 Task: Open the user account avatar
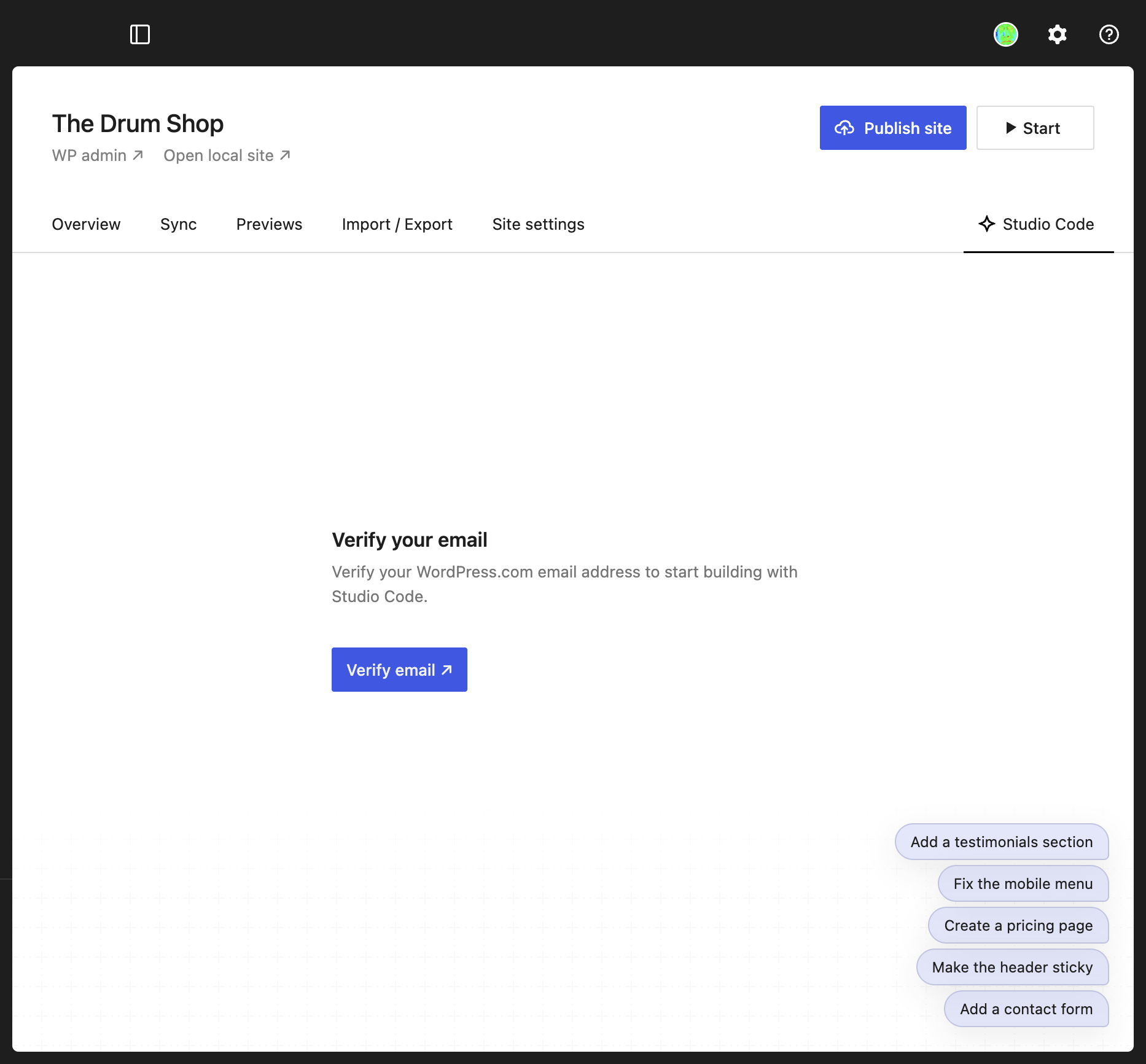1006,34
